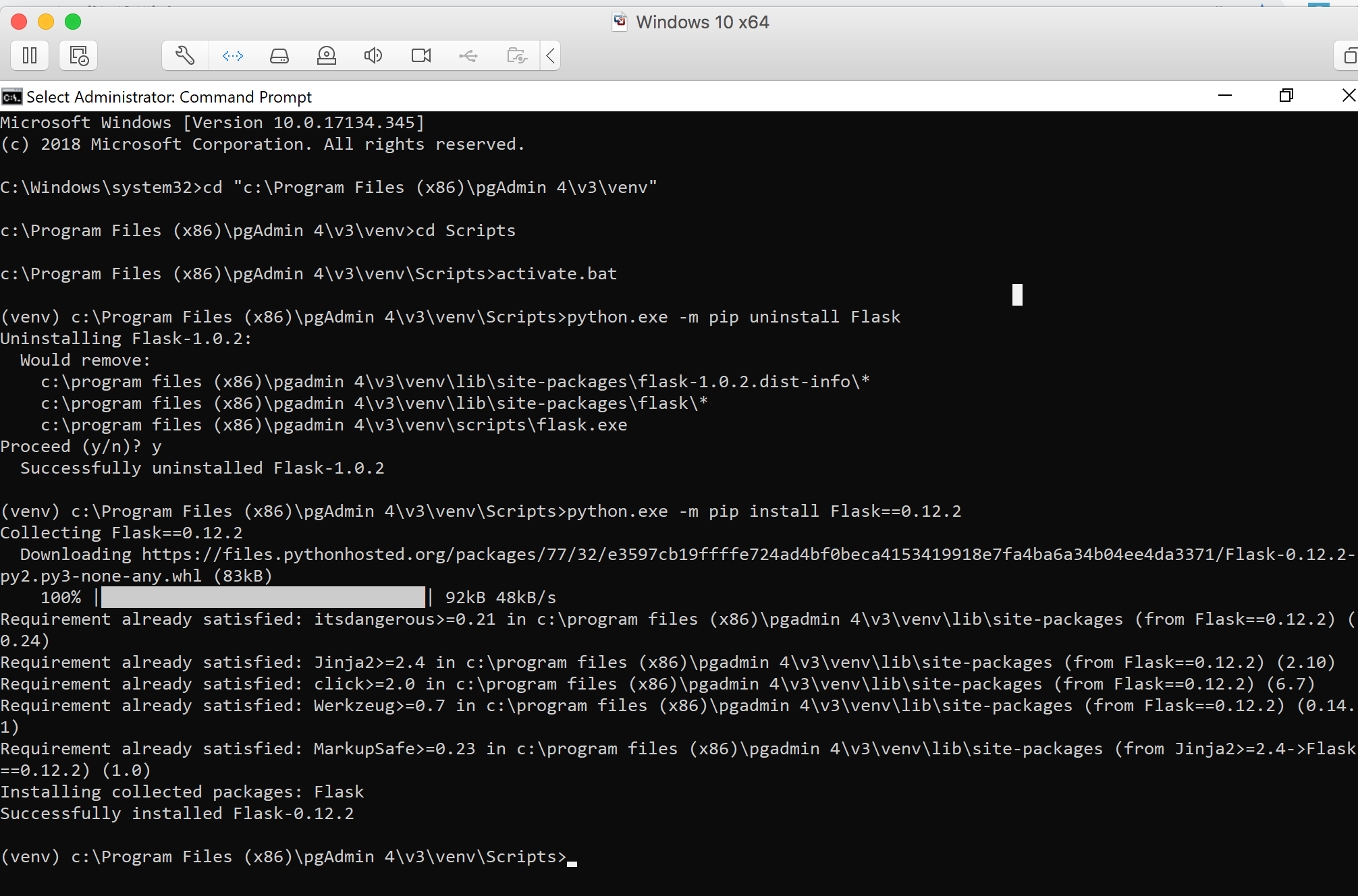The image size is (1358, 896).
Task: Click the network adapter icon
Action: point(232,55)
